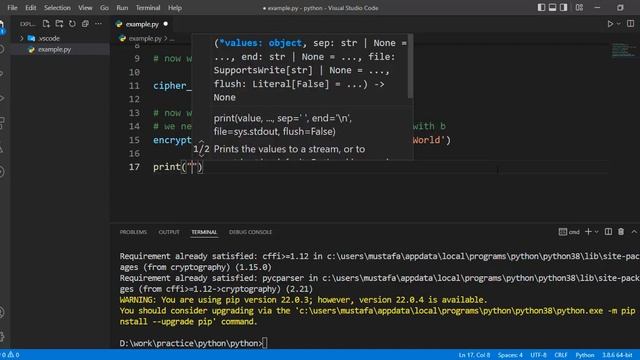
Task: Select Python interpreter 3.8.6 64-bit
Action: [617, 355]
